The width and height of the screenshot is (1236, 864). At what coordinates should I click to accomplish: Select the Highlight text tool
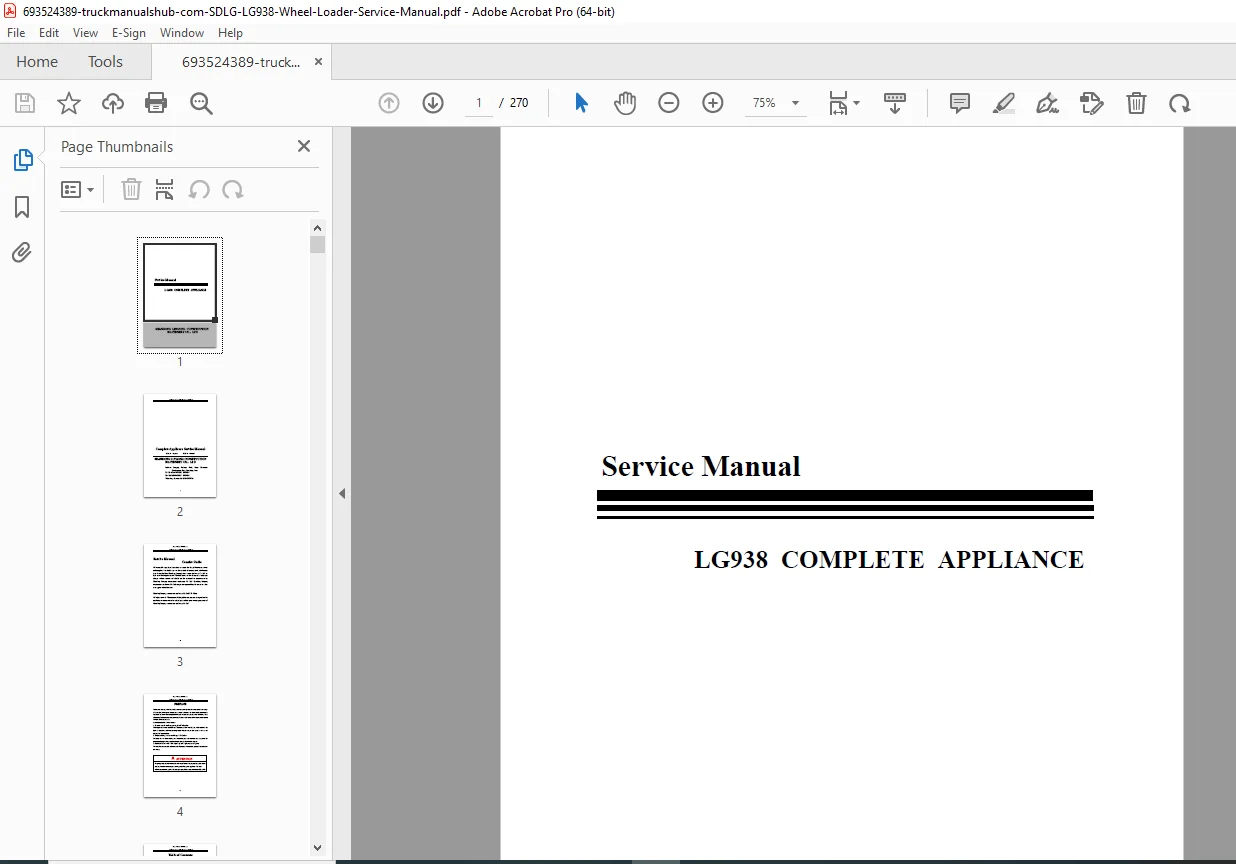pyautogui.click(x=1004, y=103)
